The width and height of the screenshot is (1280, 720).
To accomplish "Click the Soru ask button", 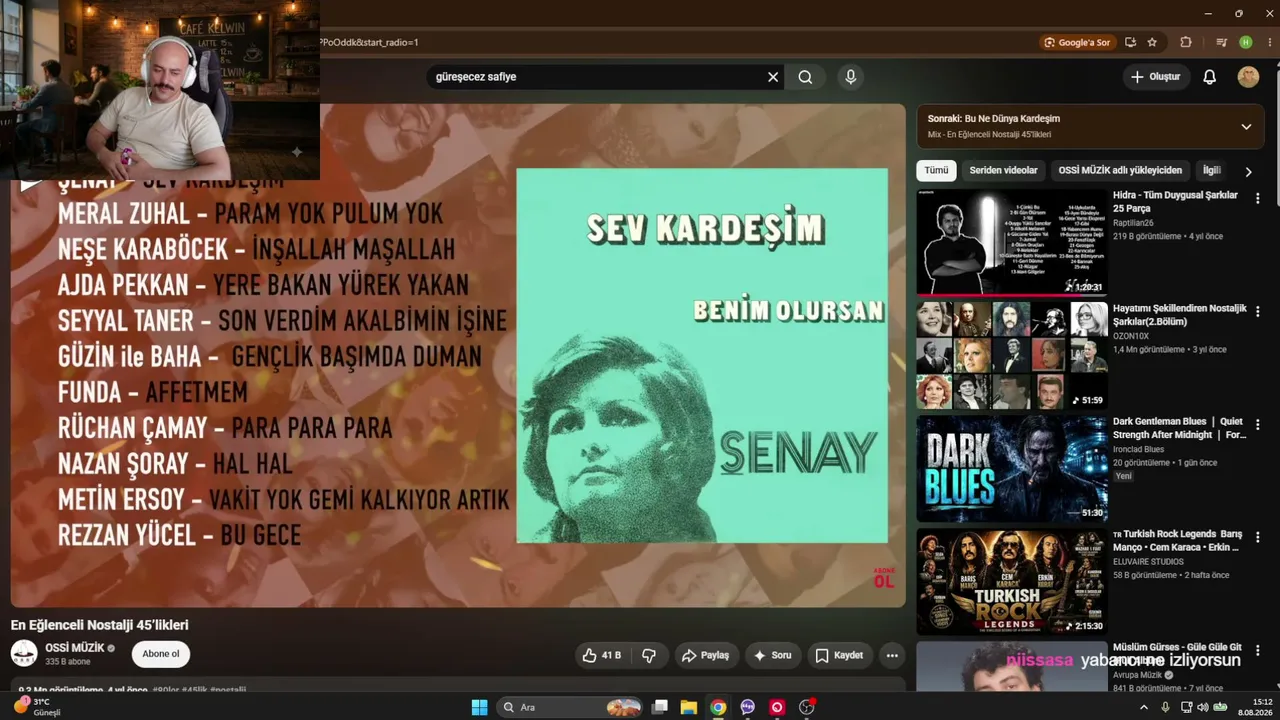I will (x=773, y=655).
